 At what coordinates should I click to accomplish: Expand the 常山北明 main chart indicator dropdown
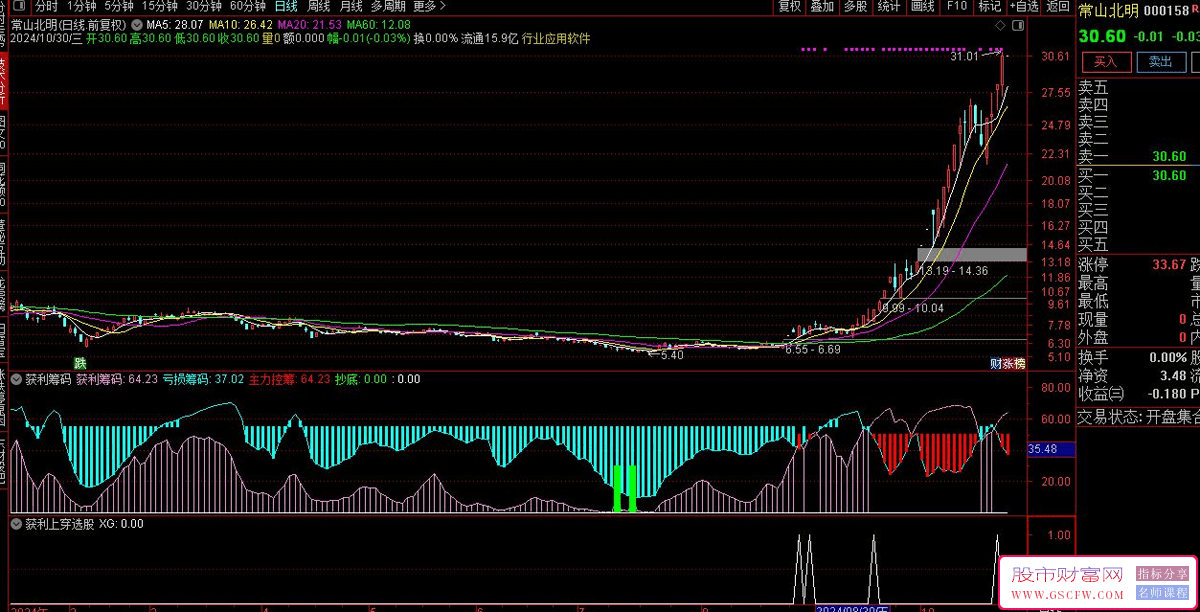point(136,23)
